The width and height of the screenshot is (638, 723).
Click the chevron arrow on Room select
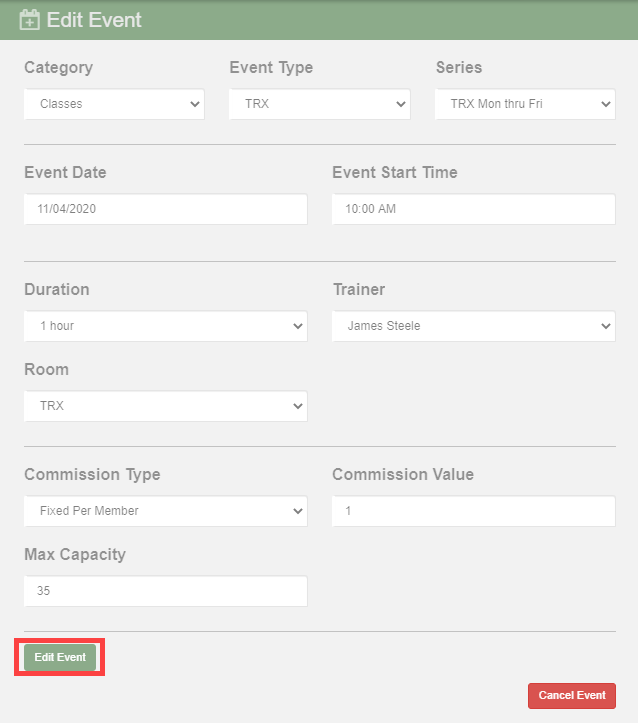click(x=298, y=406)
